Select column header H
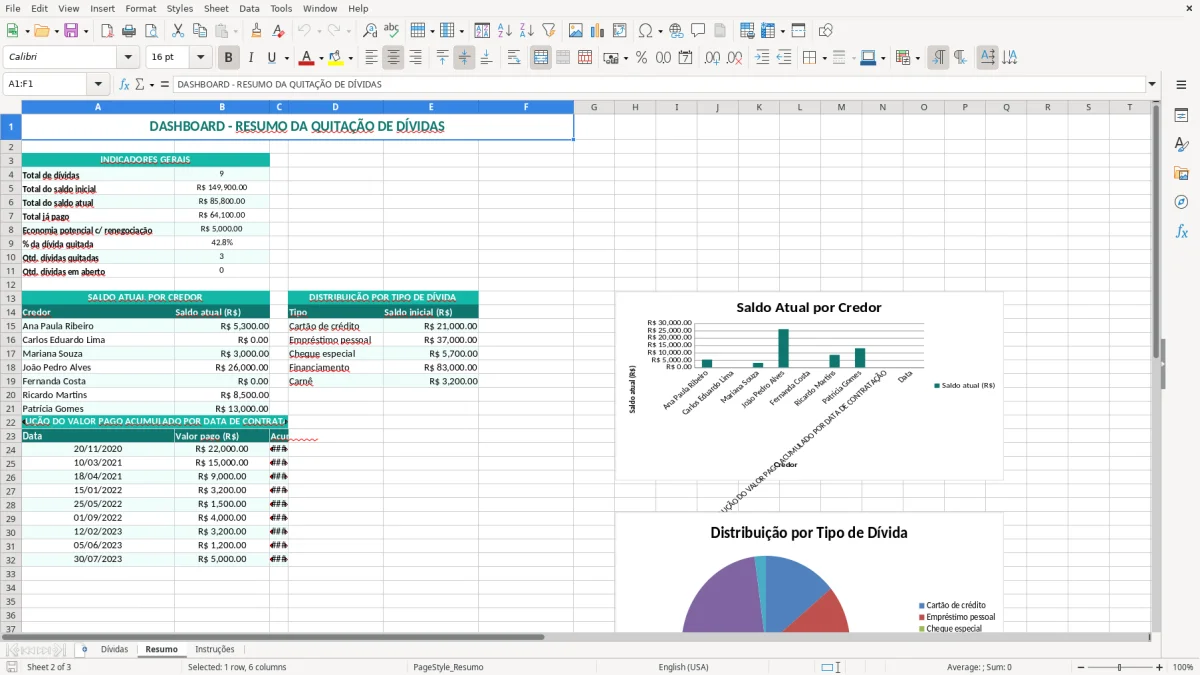Image resolution: width=1200 pixels, height=675 pixels. 635,107
